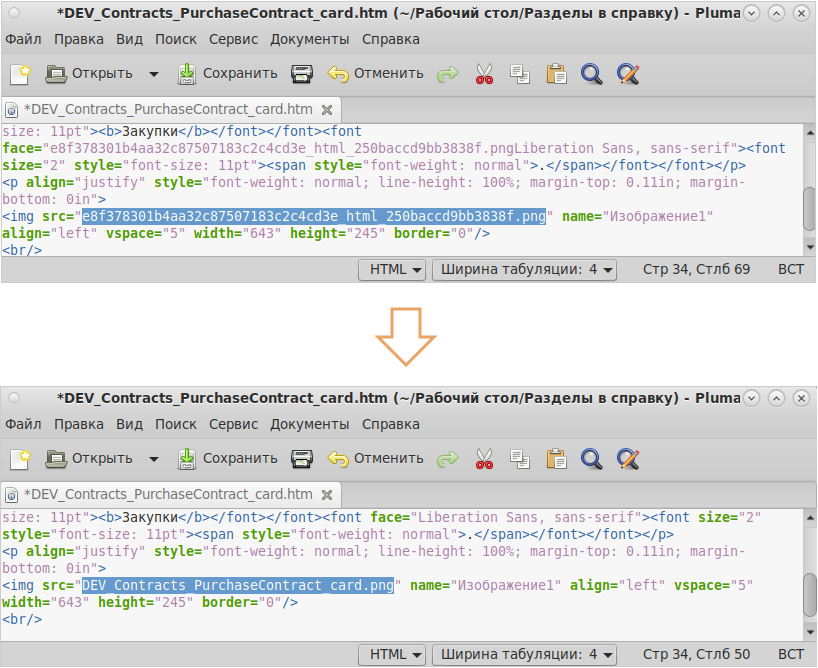Click the scissors cut icon in top window
The width and height of the screenshot is (818, 668).
(484, 73)
